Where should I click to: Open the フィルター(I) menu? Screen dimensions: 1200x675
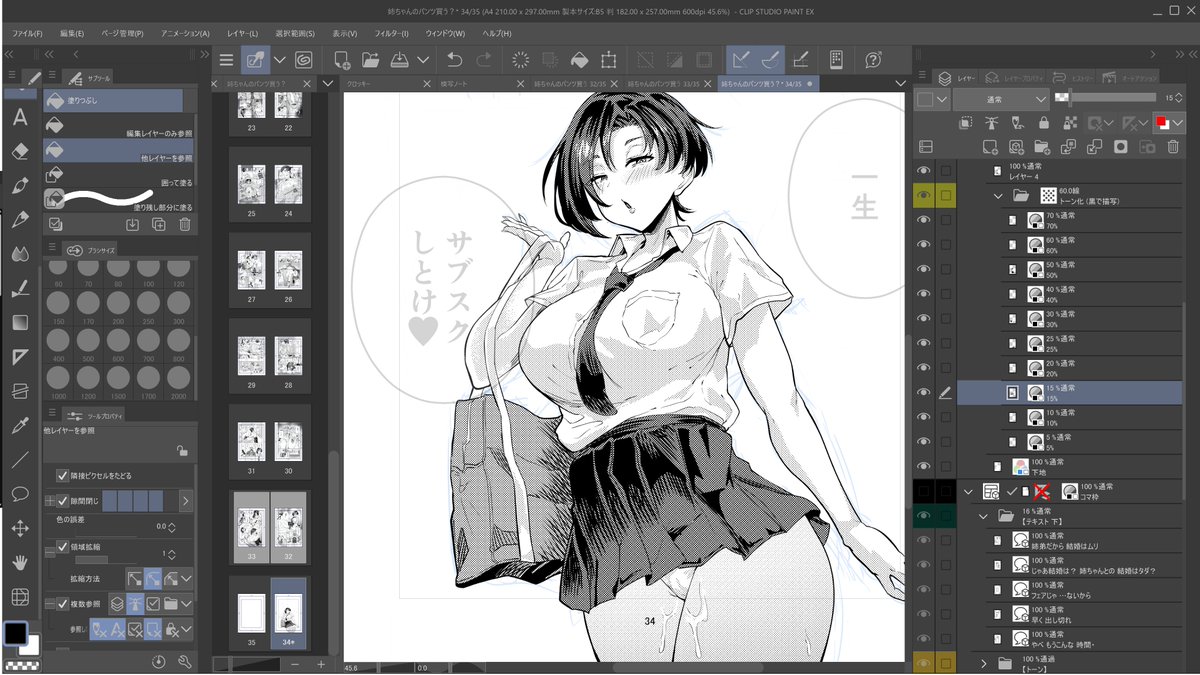[x=389, y=33]
